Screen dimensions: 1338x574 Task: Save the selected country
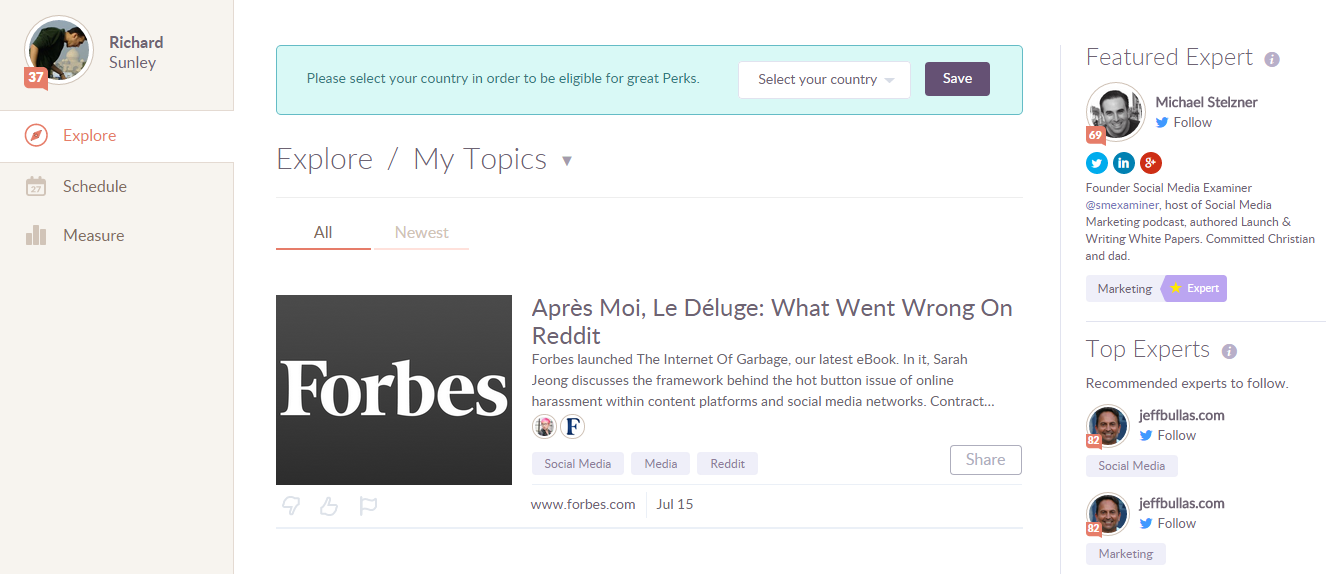(957, 79)
